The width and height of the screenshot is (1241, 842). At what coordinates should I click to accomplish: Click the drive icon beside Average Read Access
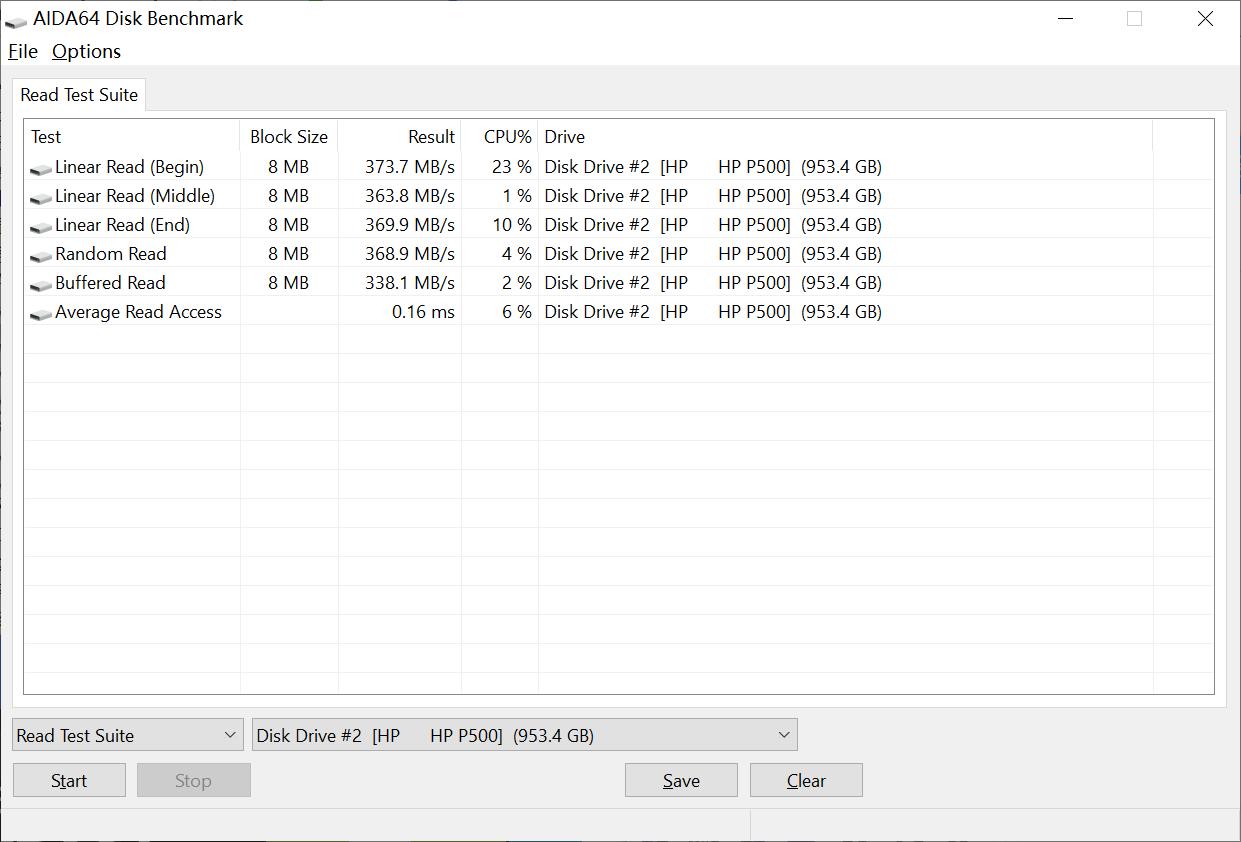tap(41, 314)
